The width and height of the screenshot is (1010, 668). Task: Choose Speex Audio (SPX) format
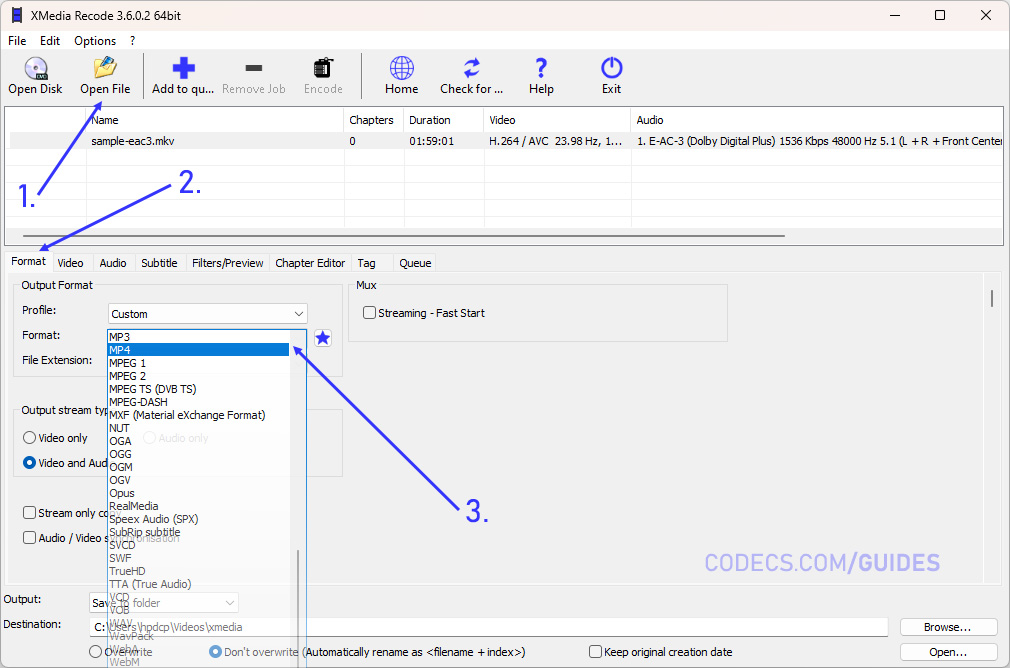coord(198,519)
